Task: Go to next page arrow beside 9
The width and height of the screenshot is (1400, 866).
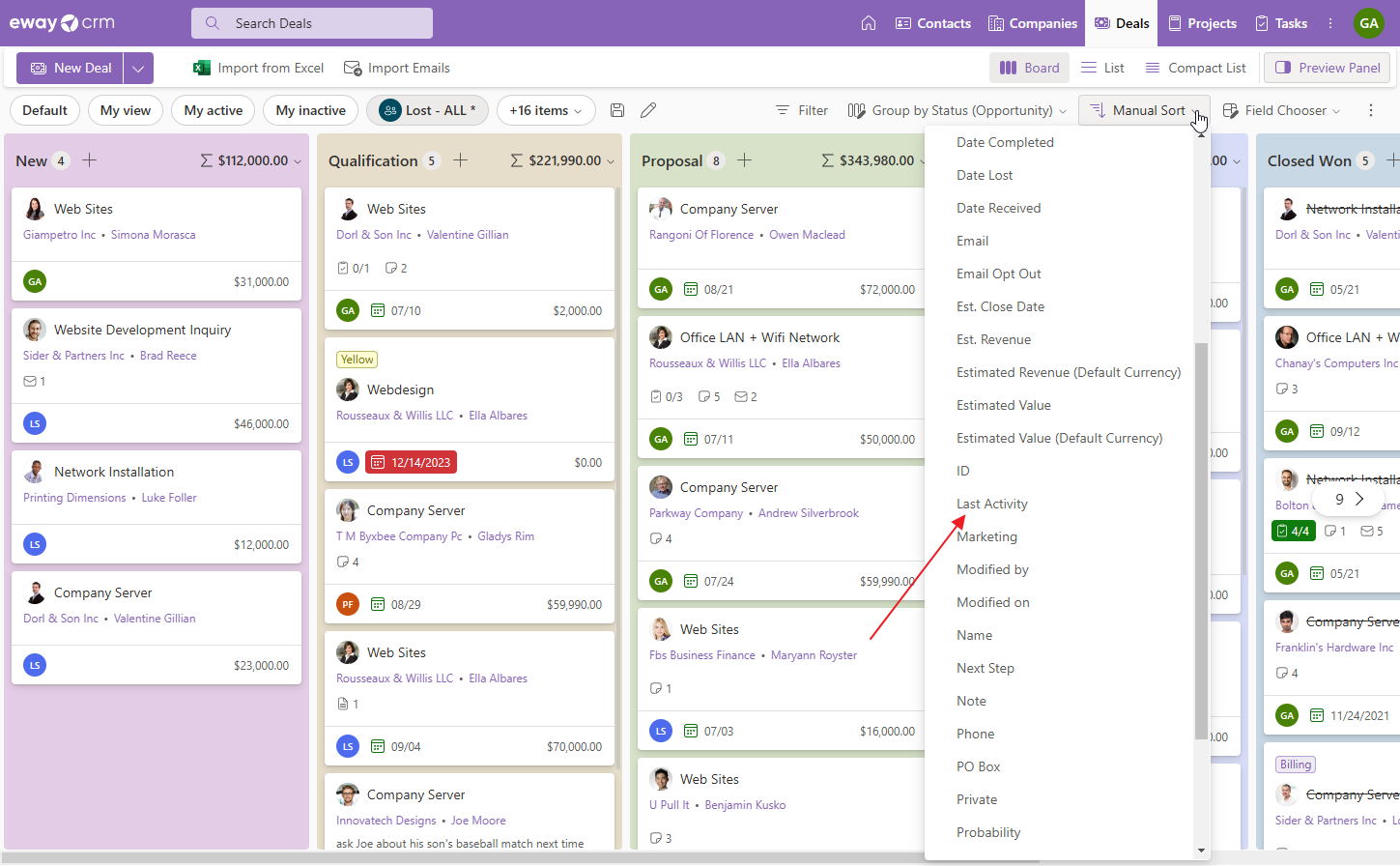Action: click(x=1359, y=499)
